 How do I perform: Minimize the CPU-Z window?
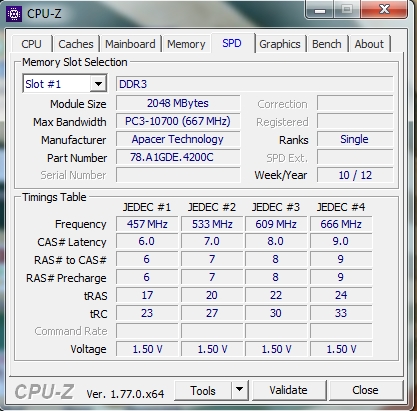pos(319,10)
